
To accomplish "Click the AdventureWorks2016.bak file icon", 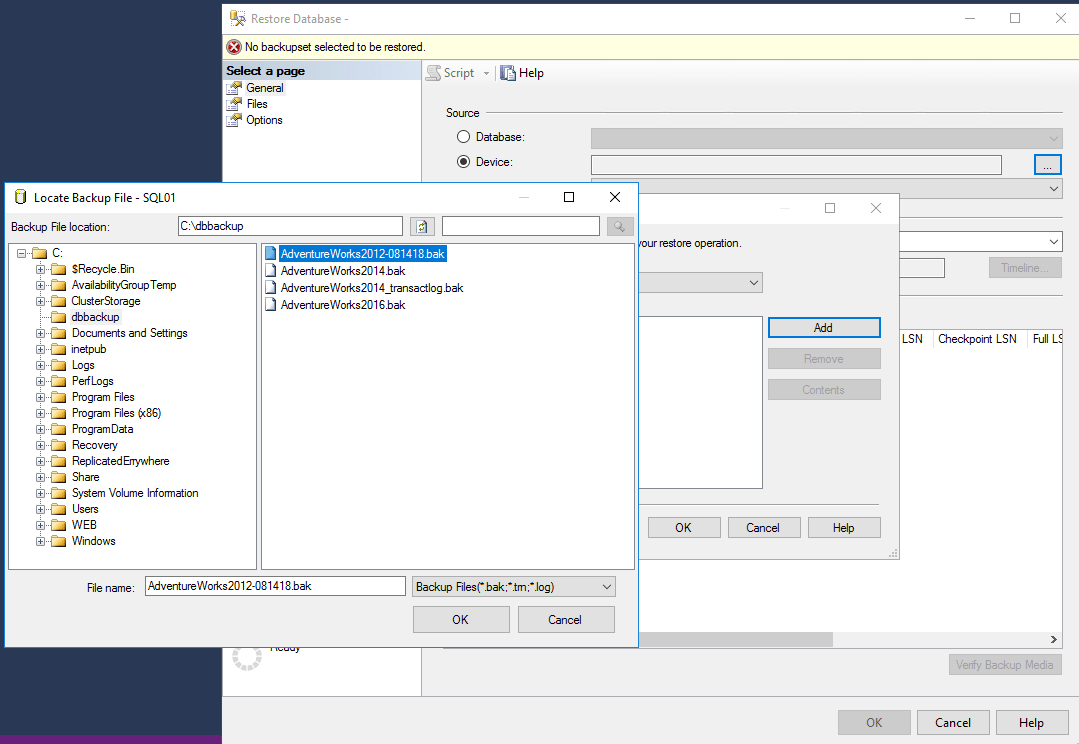I will point(271,305).
